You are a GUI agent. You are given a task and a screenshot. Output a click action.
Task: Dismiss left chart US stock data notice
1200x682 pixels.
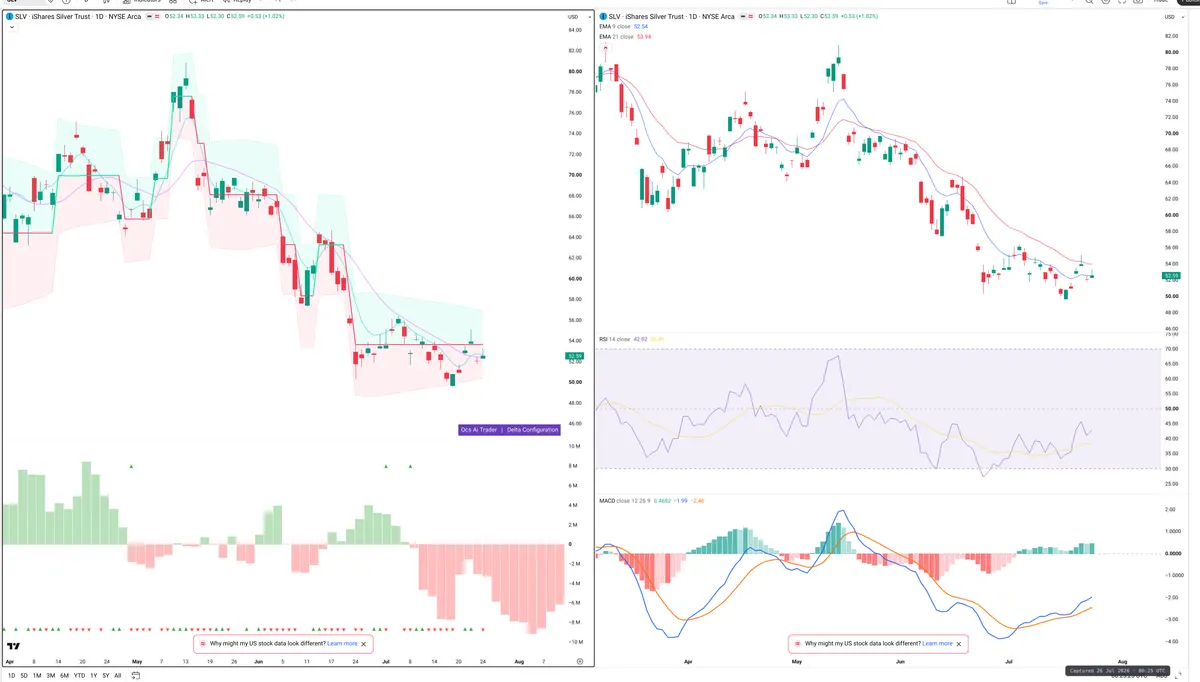pyautogui.click(x=364, y=643)
